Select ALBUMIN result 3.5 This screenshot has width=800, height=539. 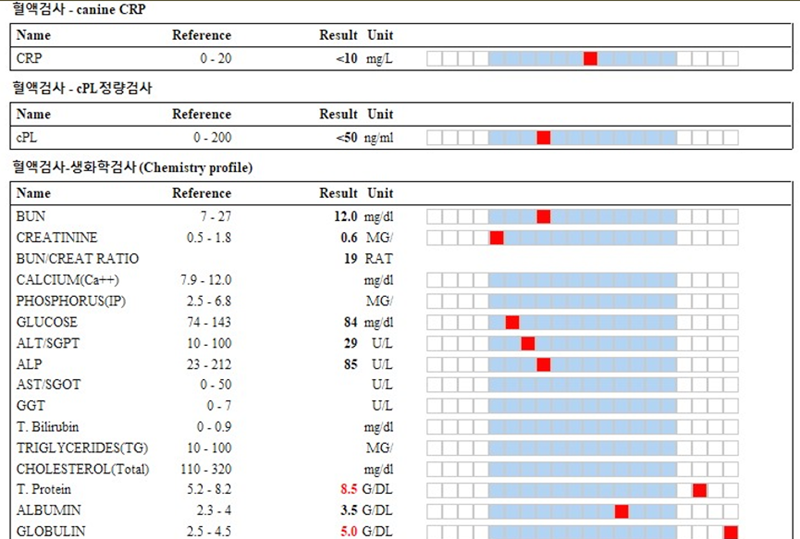pos(349,510)
